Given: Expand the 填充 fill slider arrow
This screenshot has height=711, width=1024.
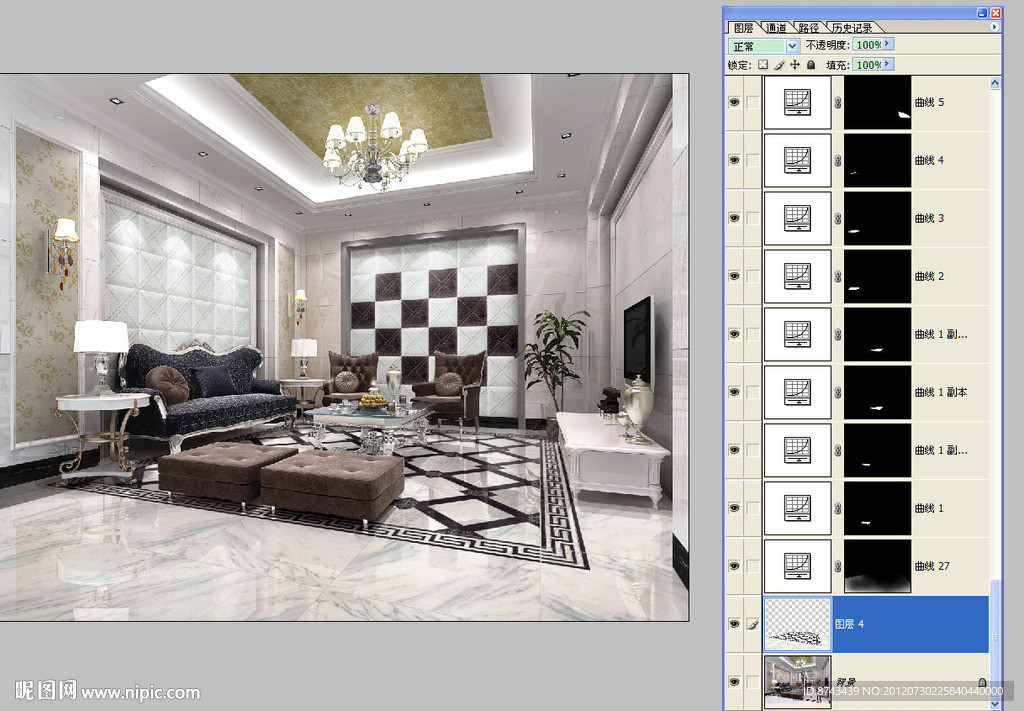Looking at the screenshot, I should (x=888, y=64).
